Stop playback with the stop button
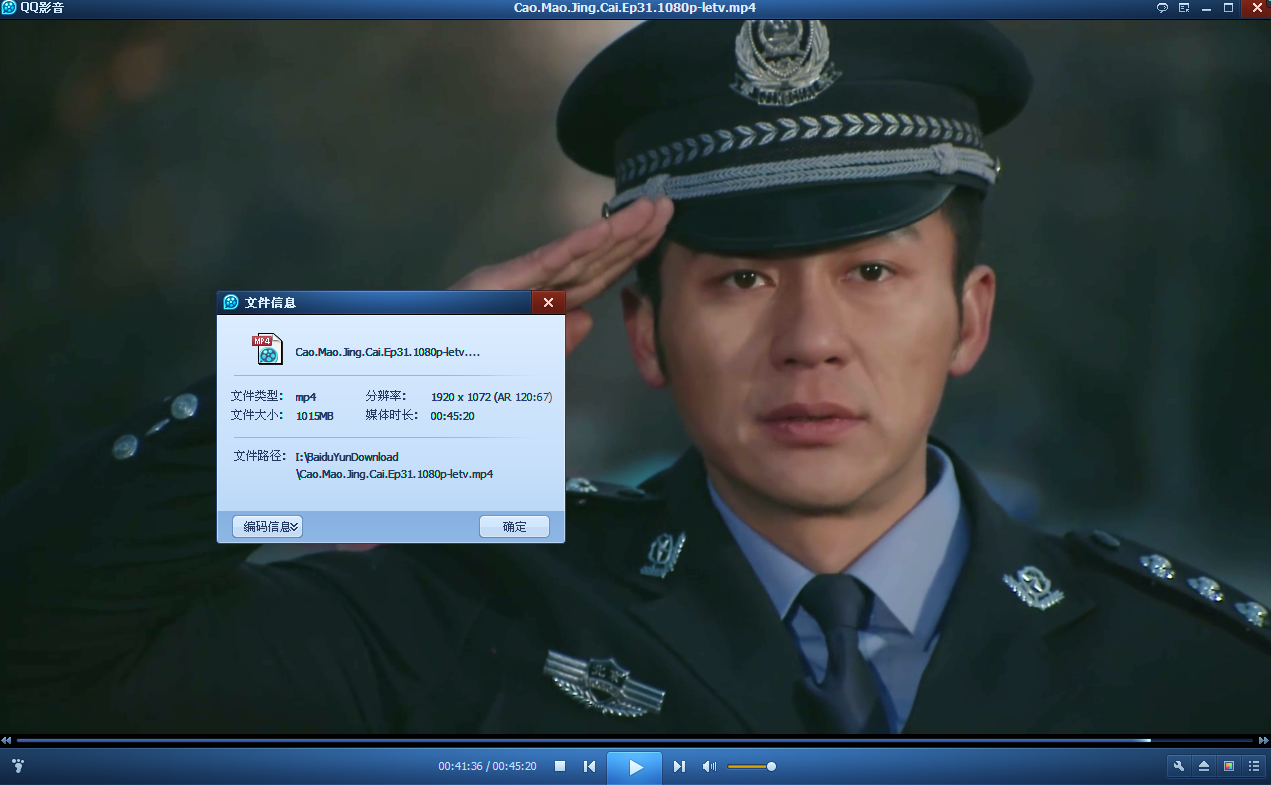The height and width of the screenshot is (785, 1271). coord(559,766)
